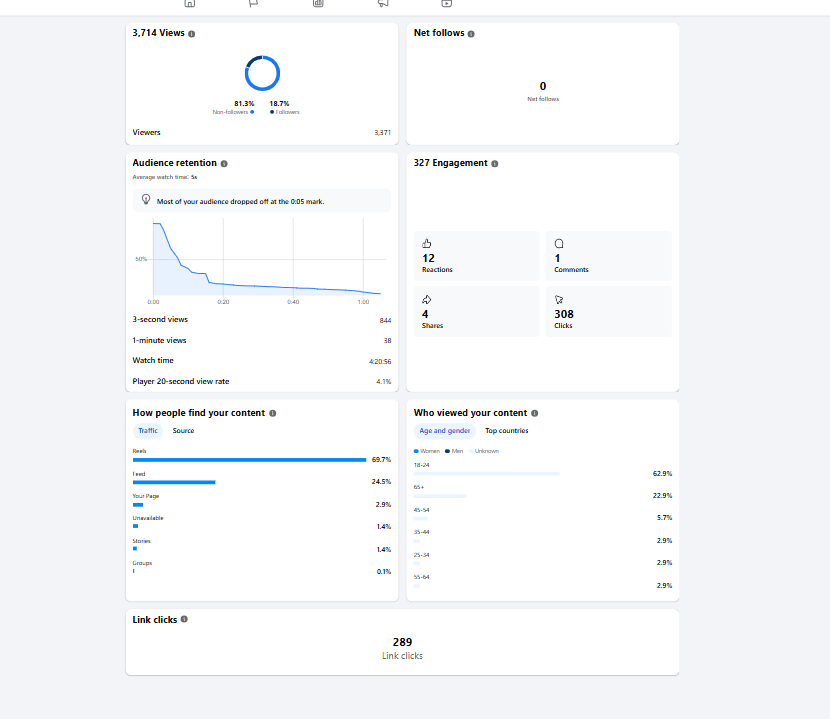Click the 12 Reactions tile
The height and width of the screenshot is (719, 830).
point(476,256)
